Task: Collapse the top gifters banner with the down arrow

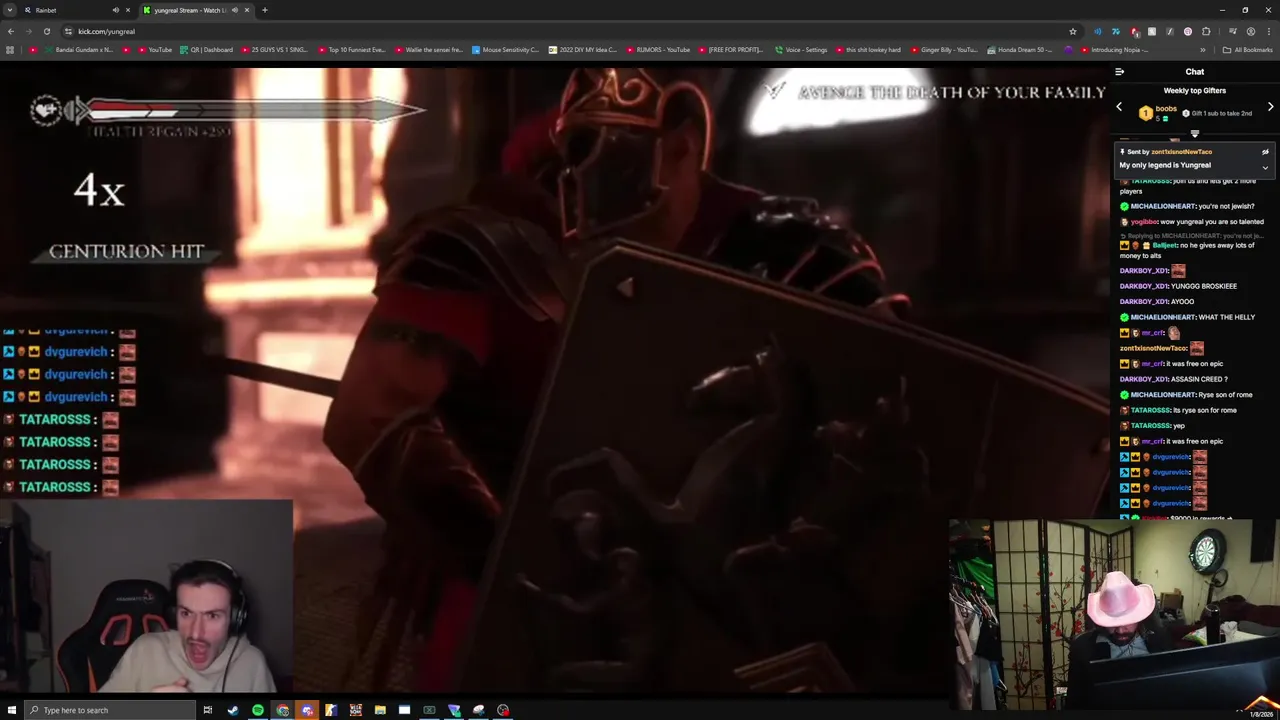Action: (1194, 134)
